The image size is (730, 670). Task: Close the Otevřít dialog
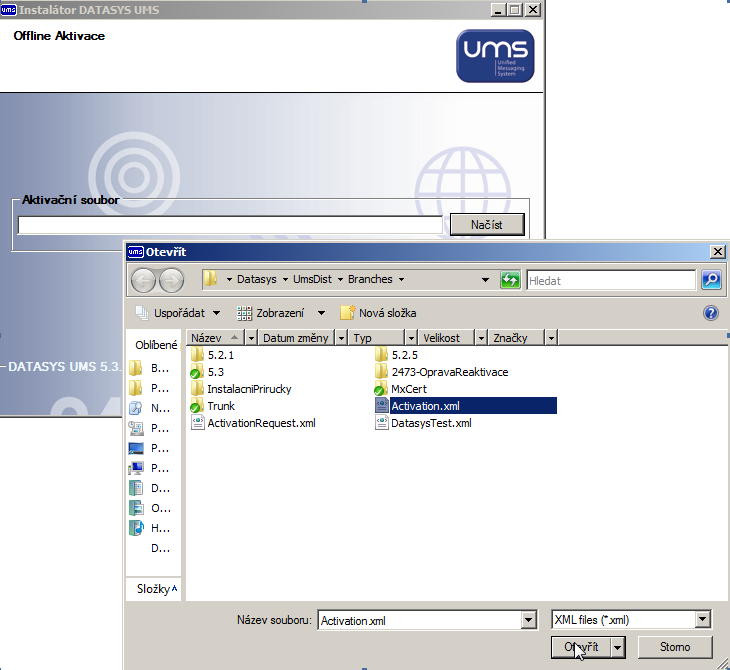click(717, 252)
